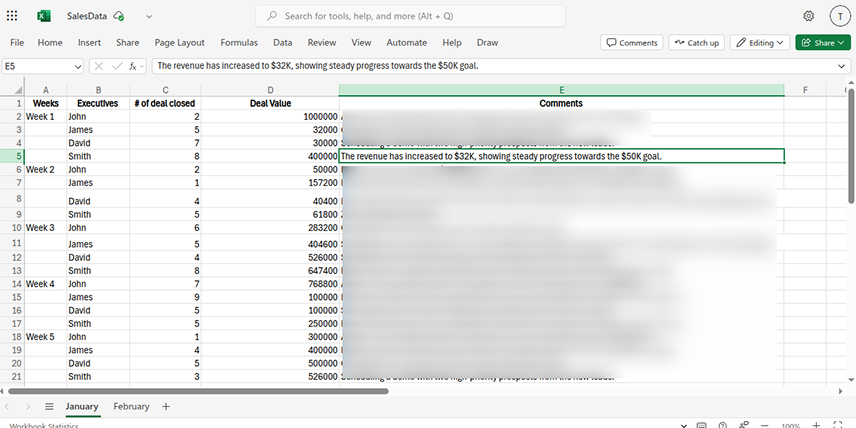Open the SalesData file name dropdown chevron
Viewport: 856px width, 428px height.
[149, 16]
